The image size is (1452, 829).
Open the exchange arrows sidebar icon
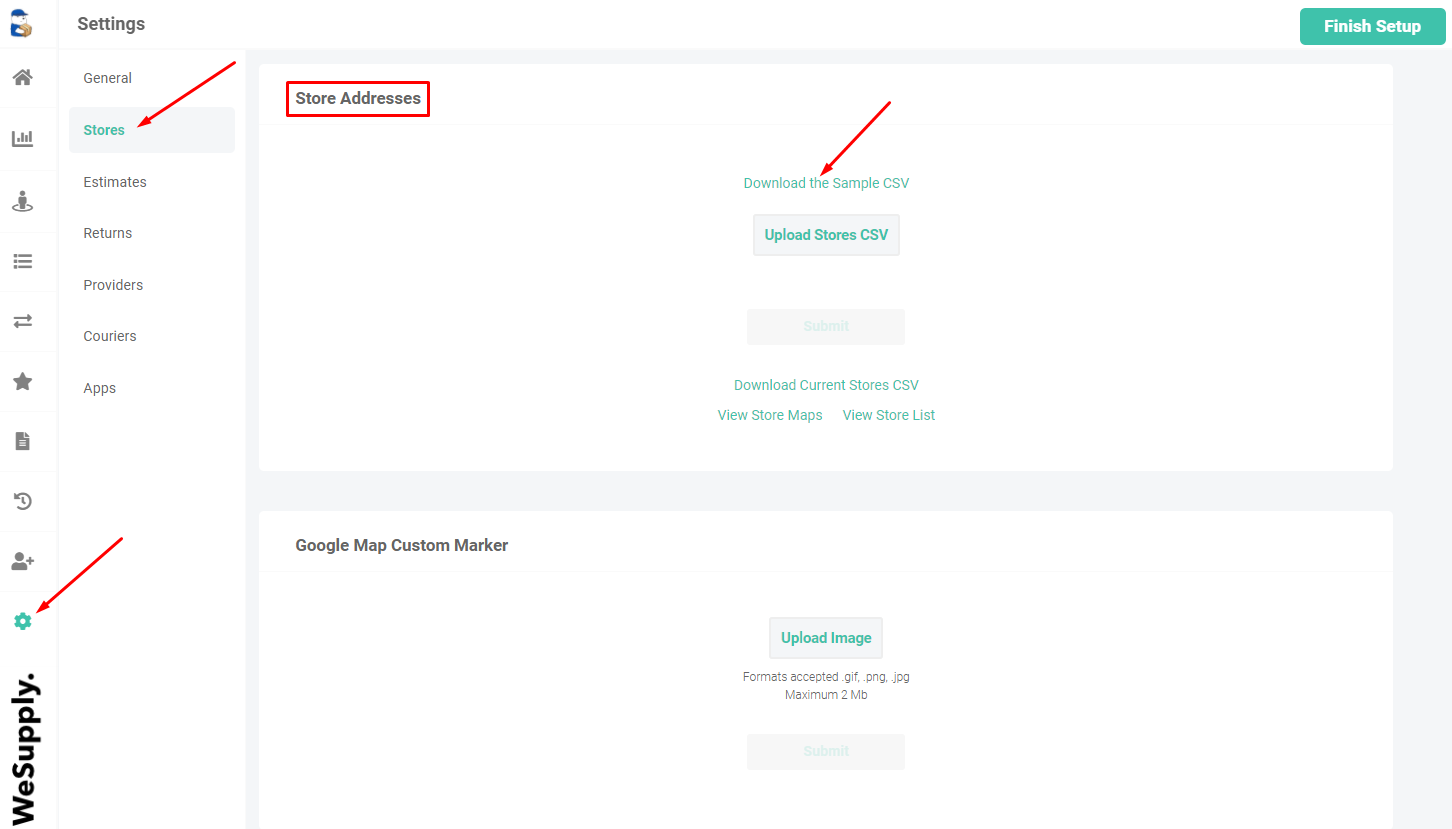22,321
